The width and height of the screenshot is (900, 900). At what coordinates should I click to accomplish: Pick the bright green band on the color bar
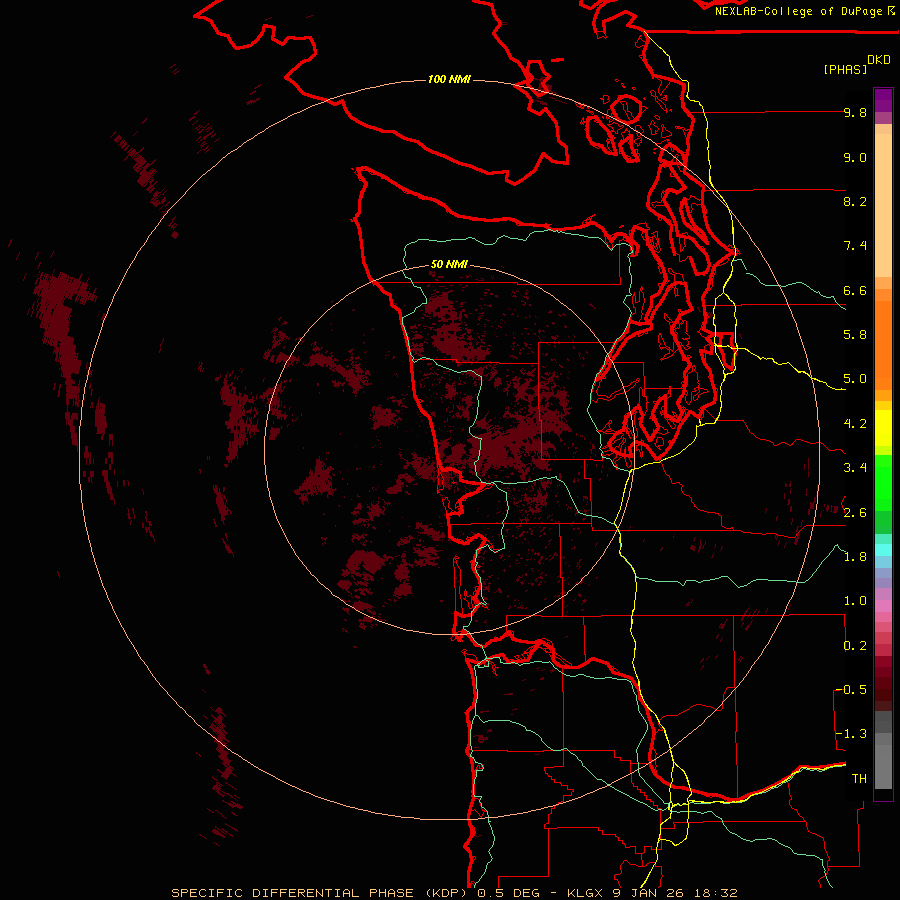883,482
